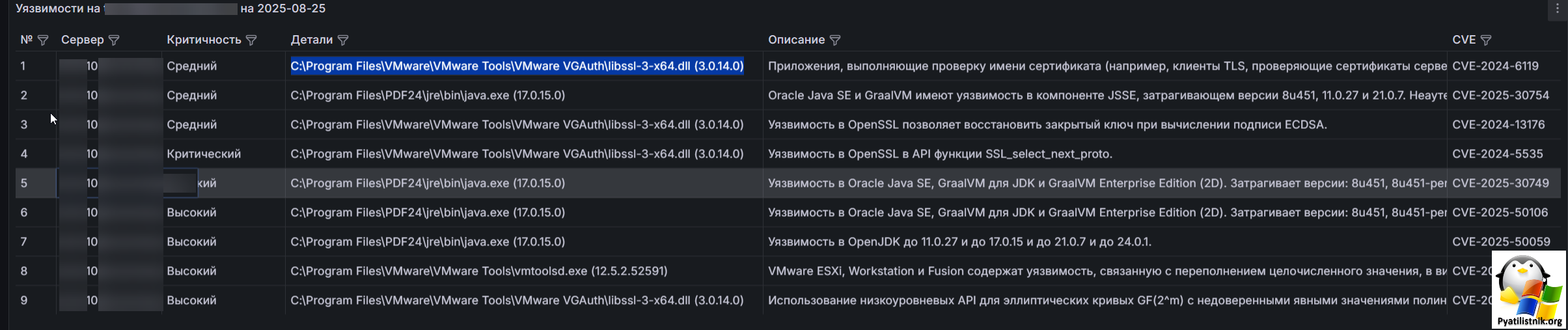Open filter for Сервер column
1568x330 pixels.
[114, 40]
